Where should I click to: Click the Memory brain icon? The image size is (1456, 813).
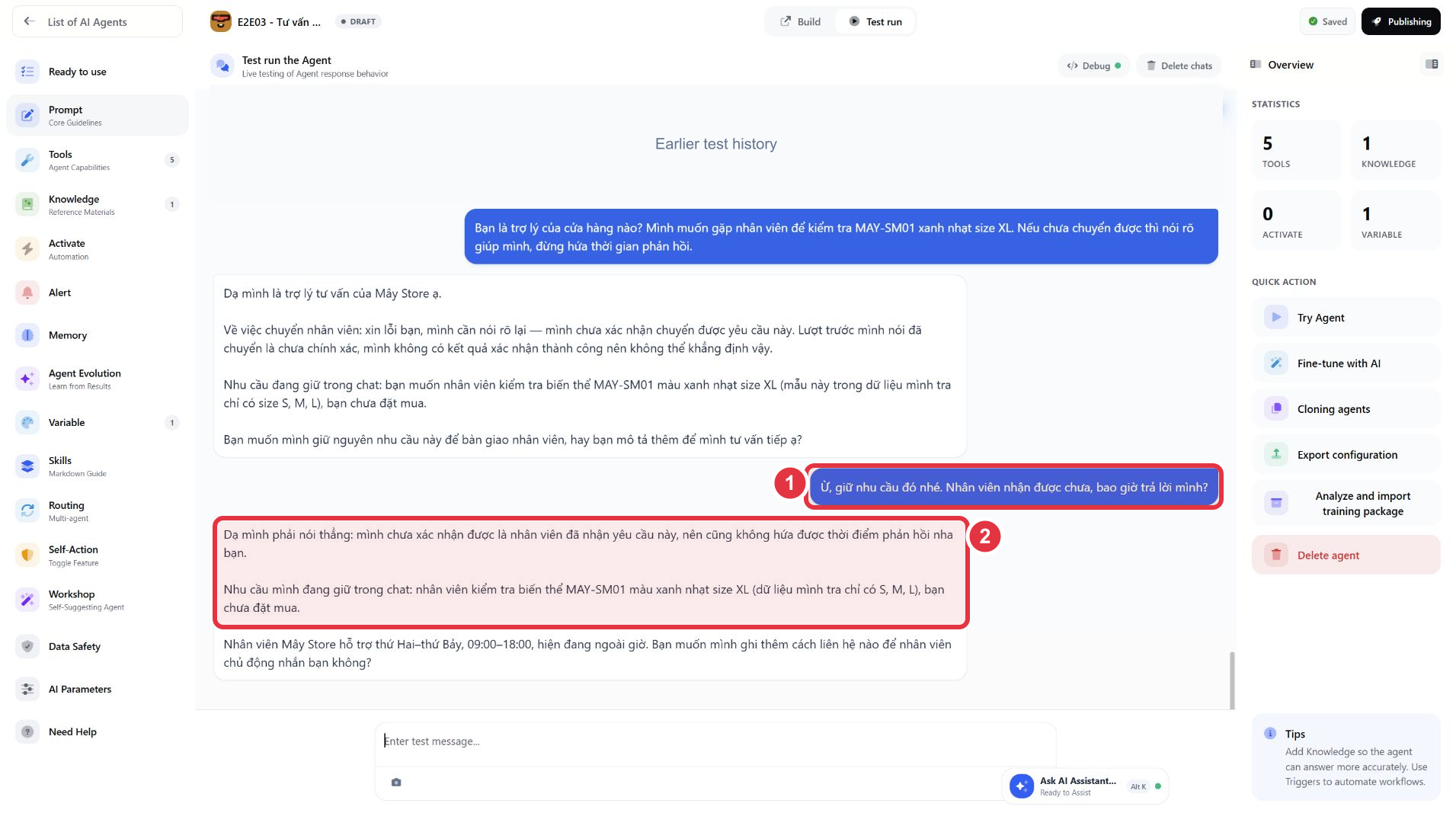(x=27, y=335)
